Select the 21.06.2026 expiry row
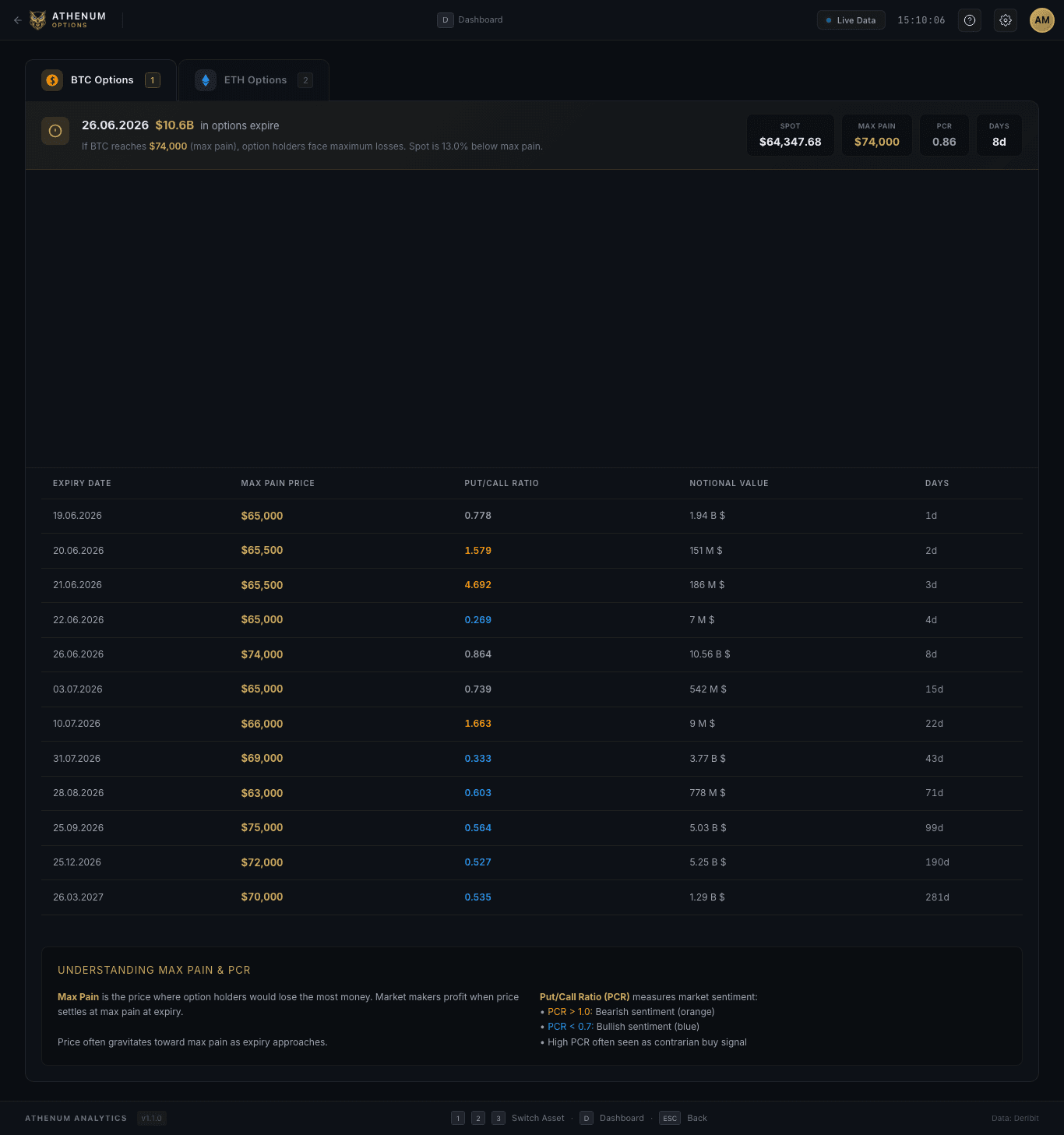The image size is (1064, 1135). pos(532,585)
